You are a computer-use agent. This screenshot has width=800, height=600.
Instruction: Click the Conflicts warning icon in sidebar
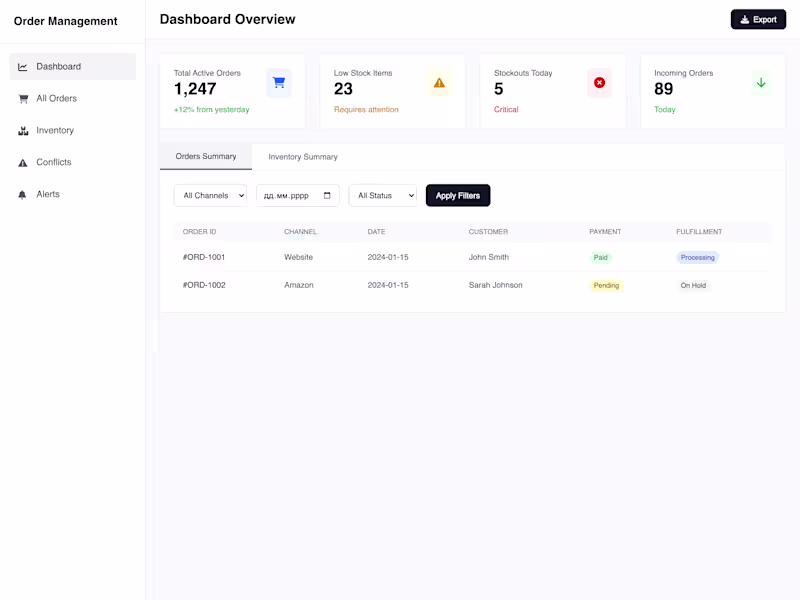(x=23, y=163)
